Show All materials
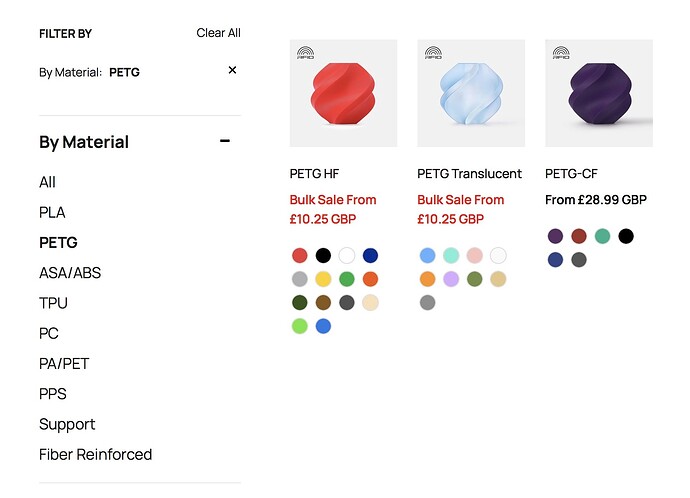The width and height of the screenshot is (690, 498). tap(47, 182)
